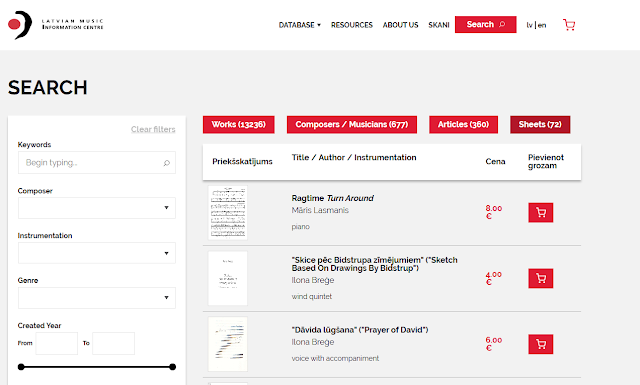Viewport: 640px width, 385px height.
Task: Open Skice pēc Bidstrupa sheet preview thumbnail
Action: [228, 278]
